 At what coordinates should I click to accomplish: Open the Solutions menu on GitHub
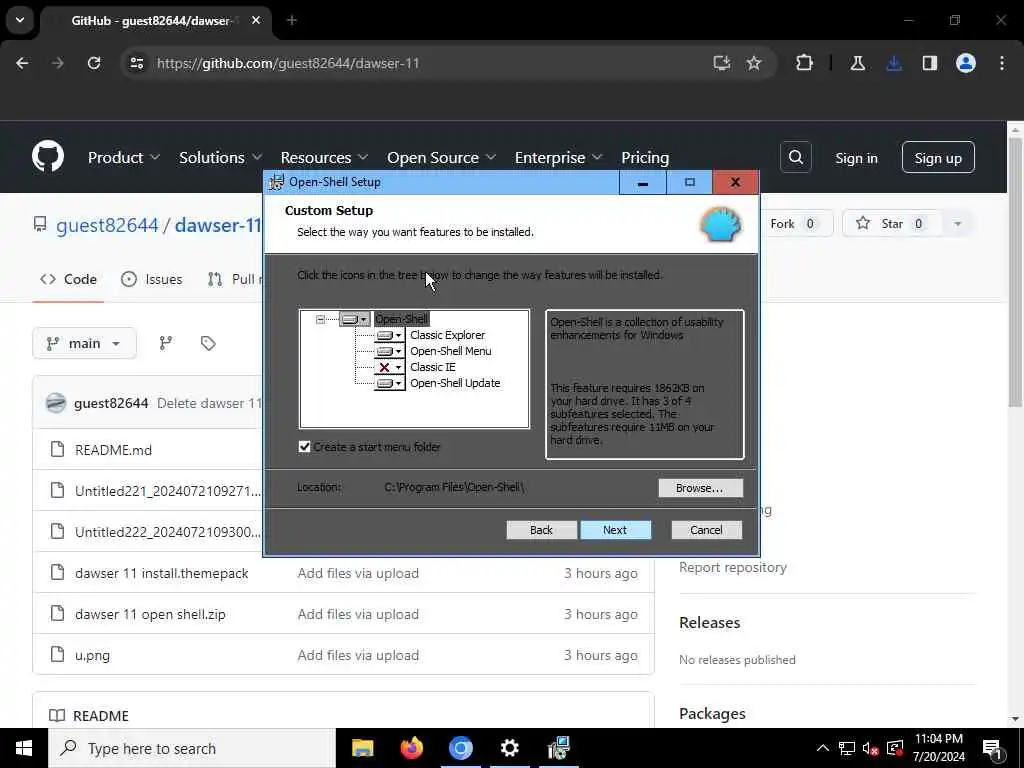[x=220, y=157]
